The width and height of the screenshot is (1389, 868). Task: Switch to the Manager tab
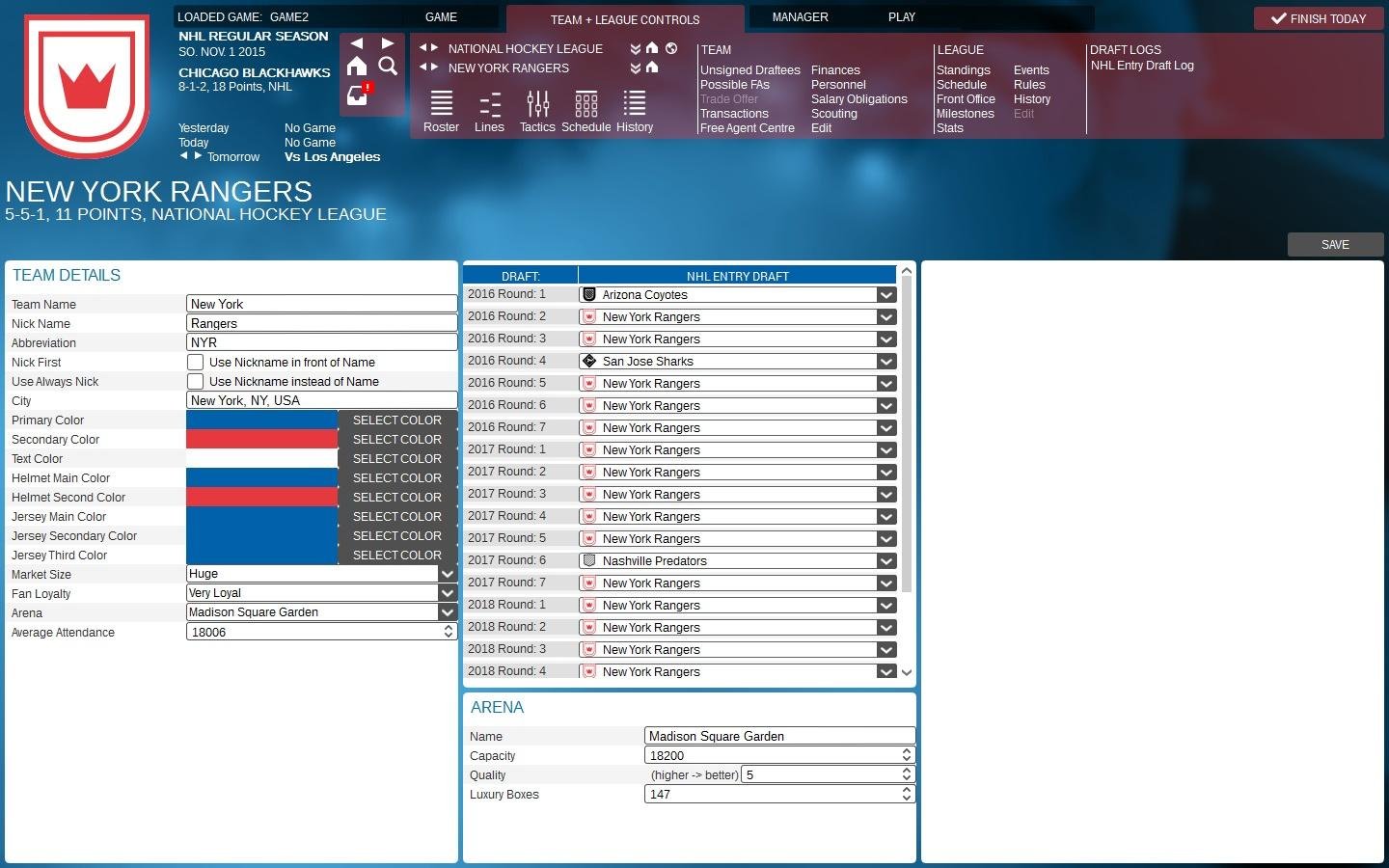(x=800, y=16)
